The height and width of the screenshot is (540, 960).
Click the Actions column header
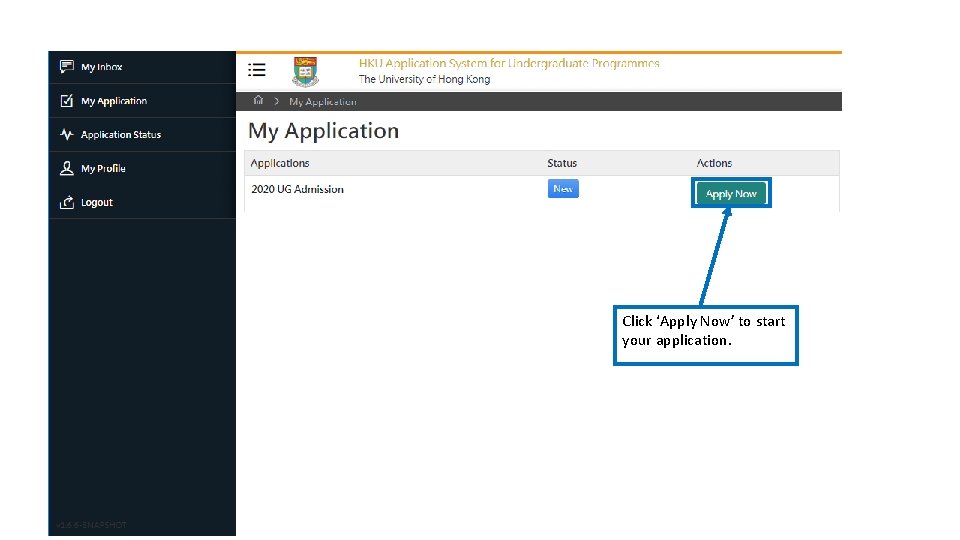pos(714,163)
